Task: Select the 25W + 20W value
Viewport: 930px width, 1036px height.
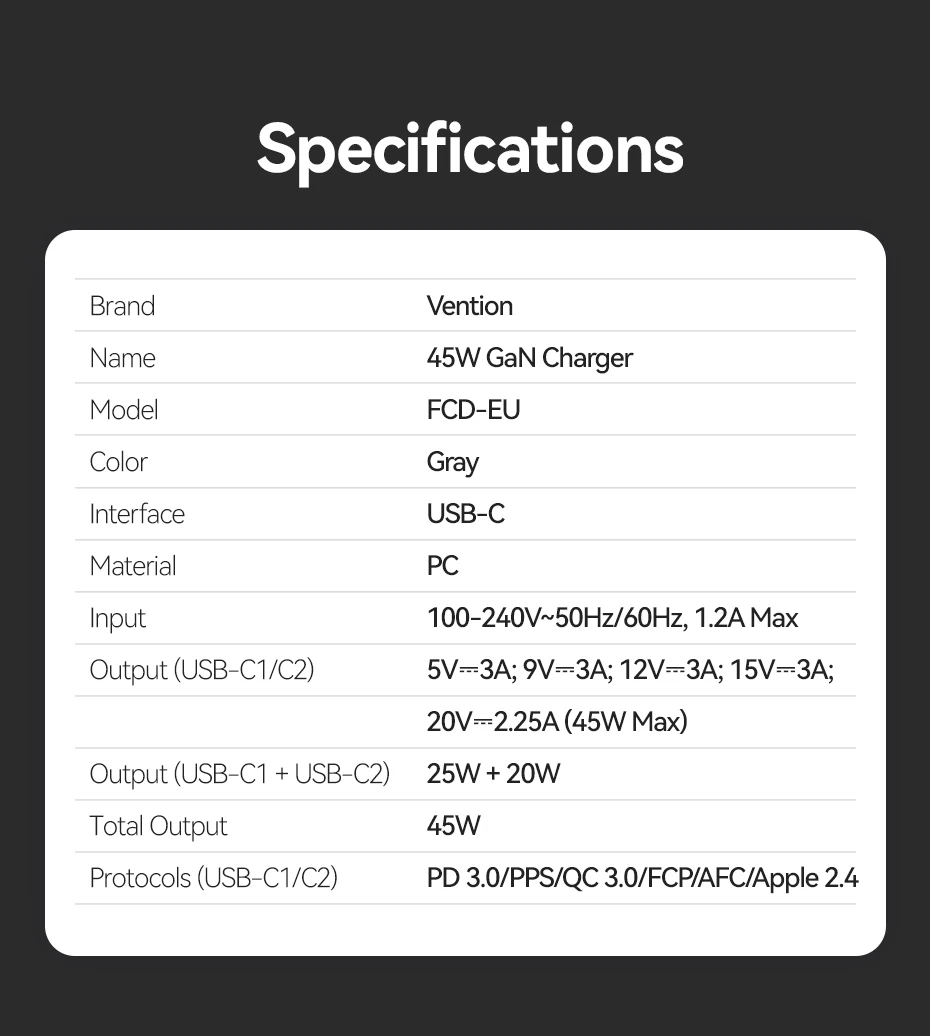Action: point(493,774)
